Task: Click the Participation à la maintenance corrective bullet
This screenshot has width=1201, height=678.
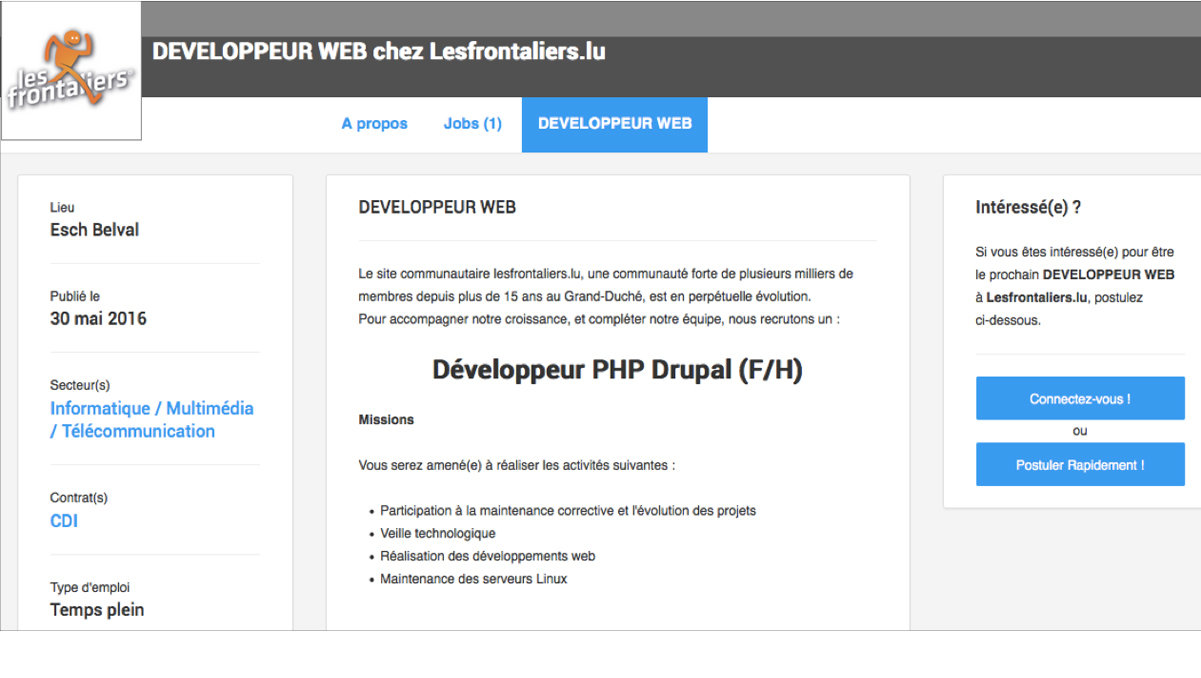Action: pyautogui.click(x=568, y=511)
